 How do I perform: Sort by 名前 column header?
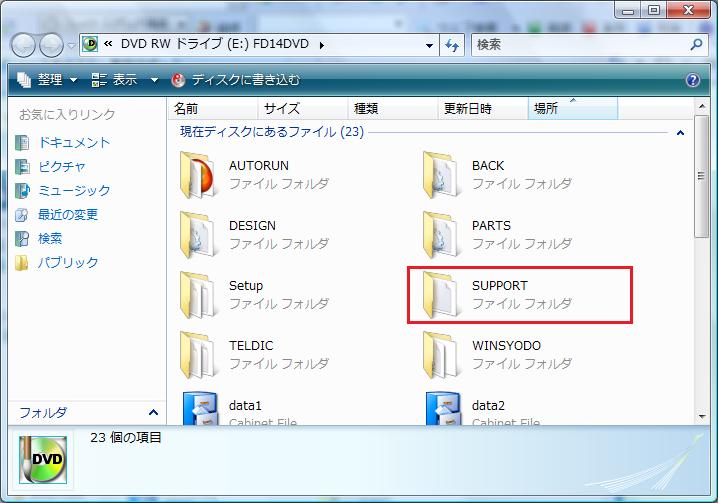coord(212,109)
